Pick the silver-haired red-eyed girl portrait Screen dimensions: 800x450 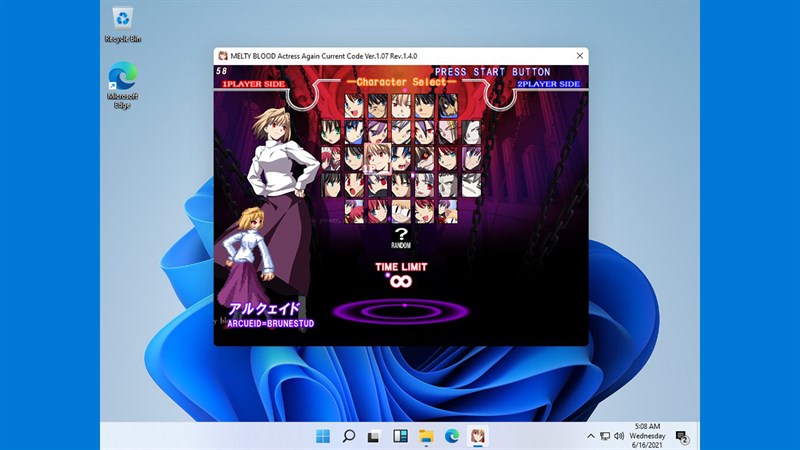click(424, 185)
